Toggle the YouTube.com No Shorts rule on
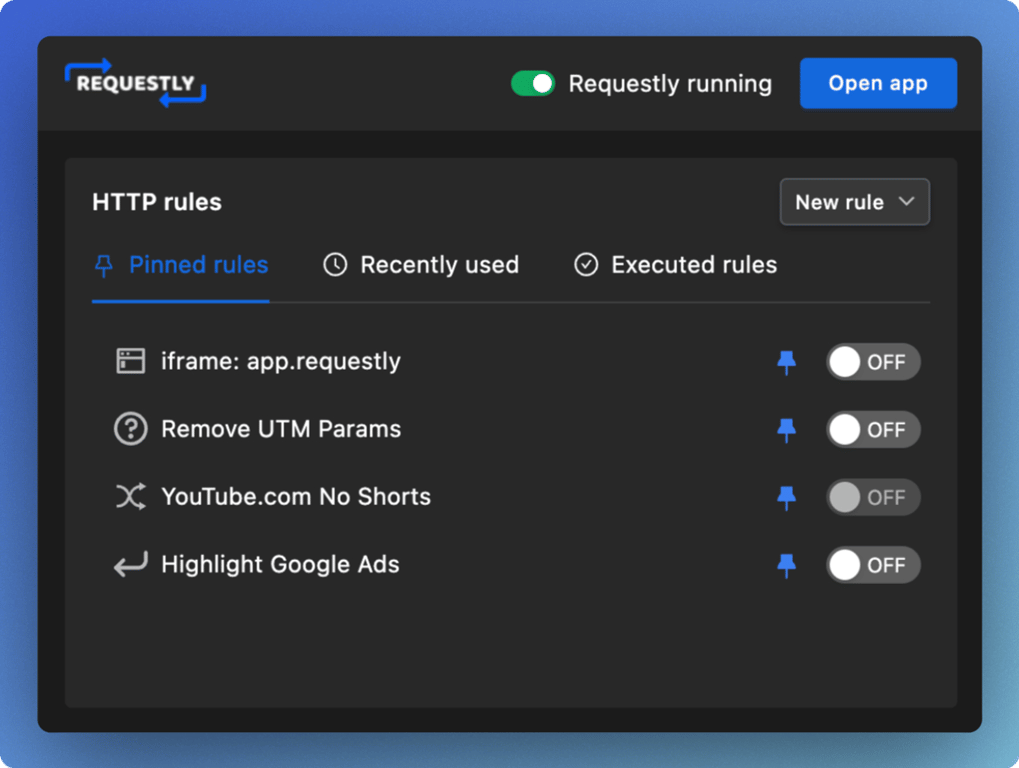 coord(872,497)
